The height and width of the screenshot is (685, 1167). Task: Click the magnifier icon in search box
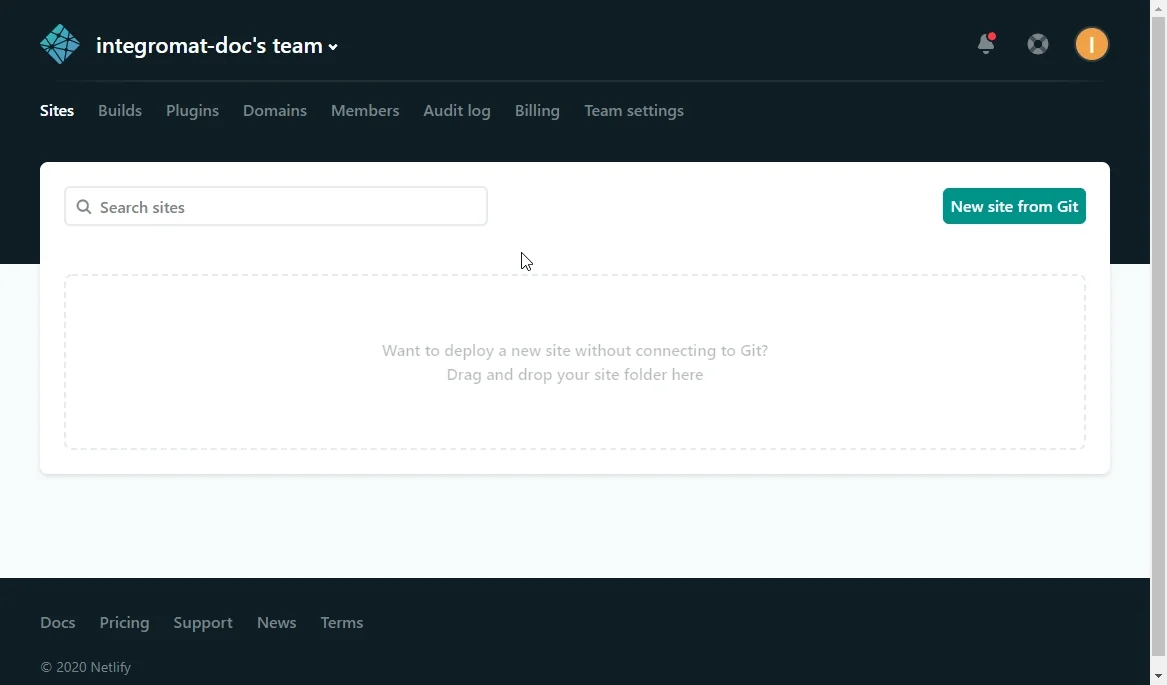click(84, 207)
